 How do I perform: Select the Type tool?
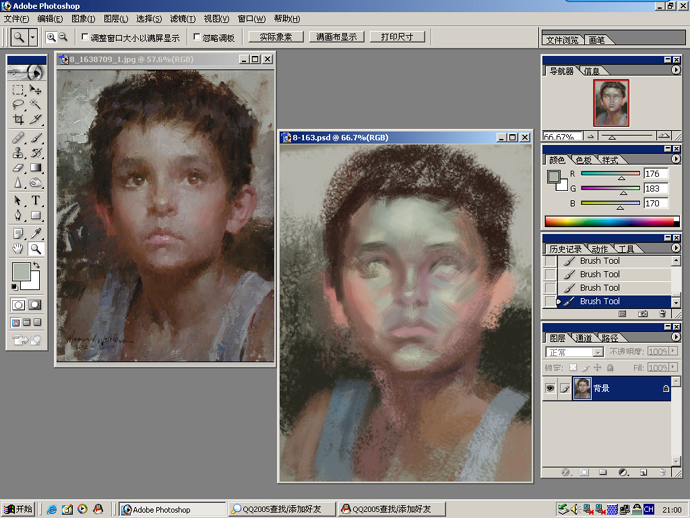click(x=36, y=201)
